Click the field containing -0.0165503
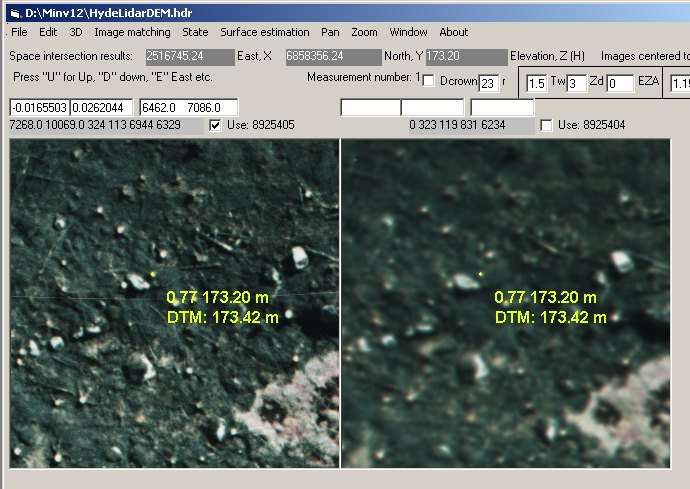The image size is (690, 489). pyautogui.click(x=40, y=107)
